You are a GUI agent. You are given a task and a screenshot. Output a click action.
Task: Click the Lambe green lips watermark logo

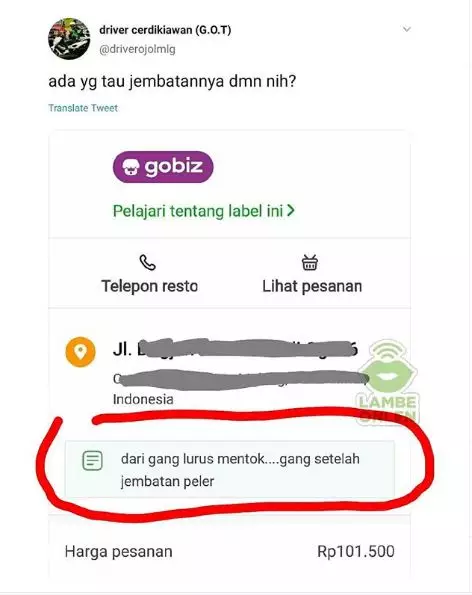387,381
